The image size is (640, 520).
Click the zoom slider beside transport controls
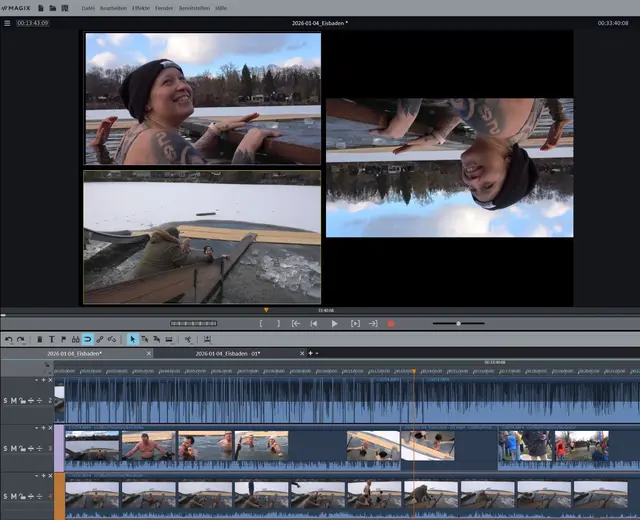[458, 324]
